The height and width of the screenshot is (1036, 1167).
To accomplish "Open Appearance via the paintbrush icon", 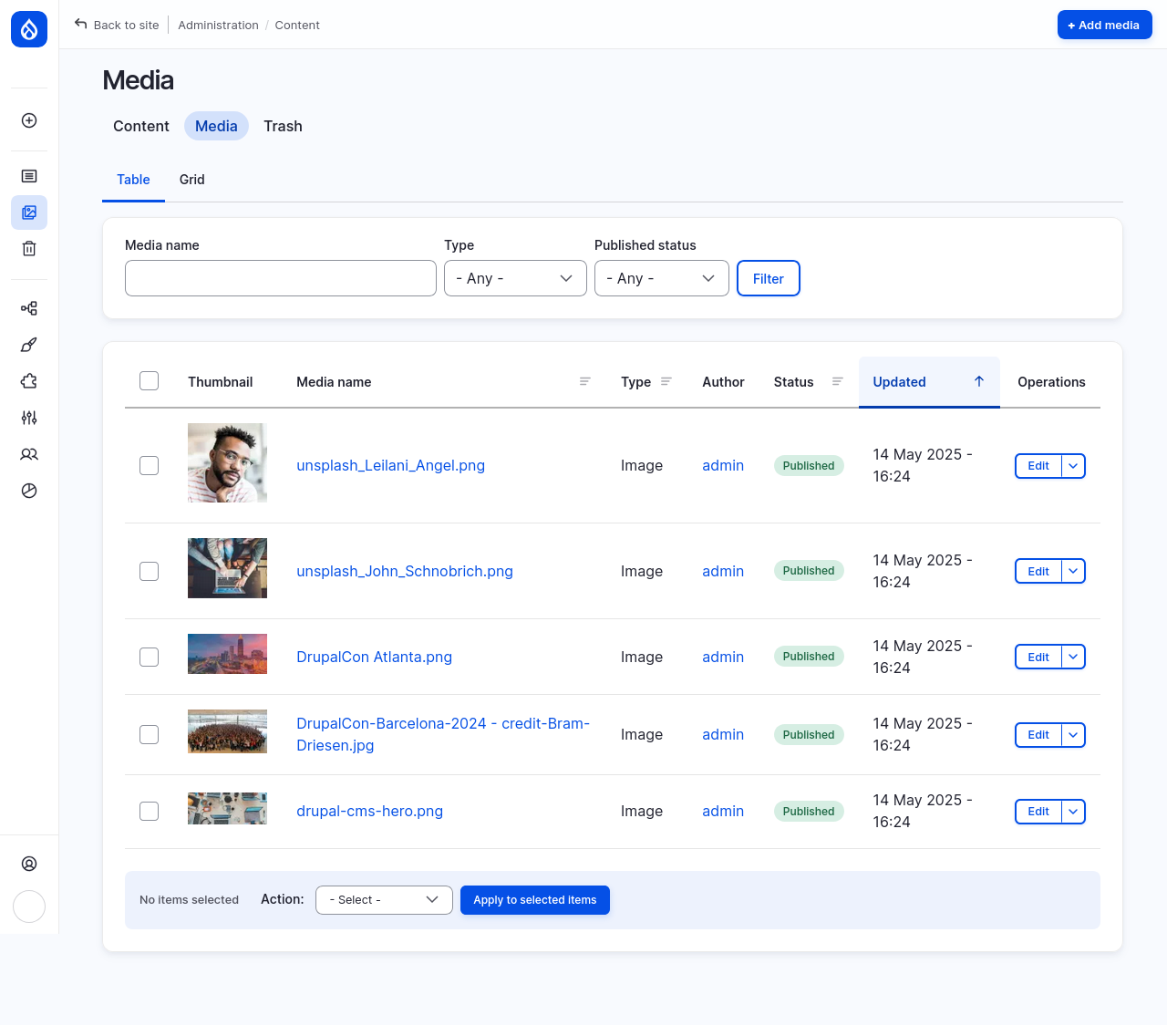I will pos(28,345).
